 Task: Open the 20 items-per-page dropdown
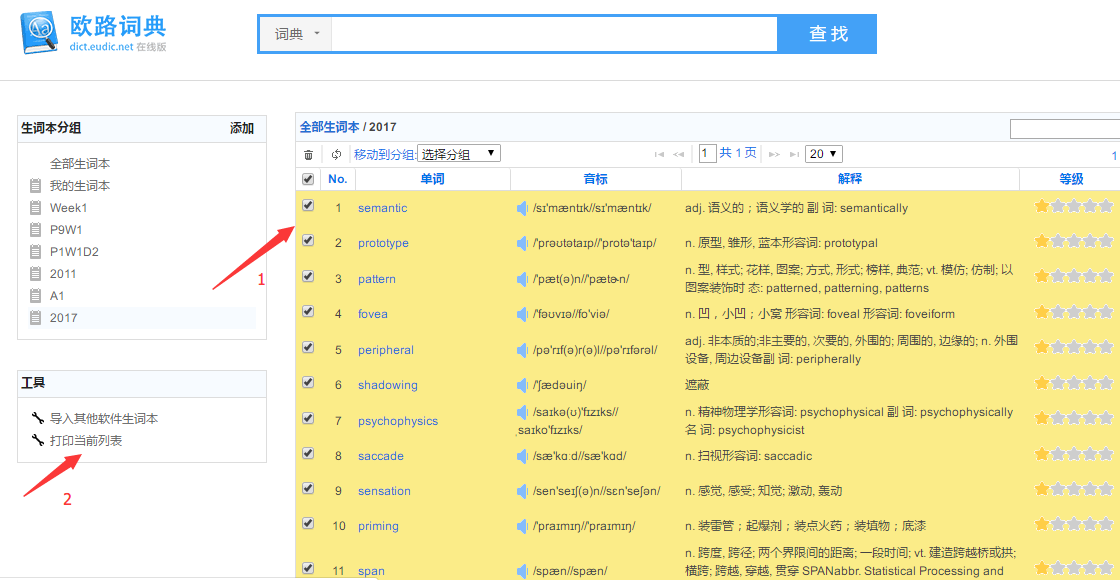[x=824, y=154]
